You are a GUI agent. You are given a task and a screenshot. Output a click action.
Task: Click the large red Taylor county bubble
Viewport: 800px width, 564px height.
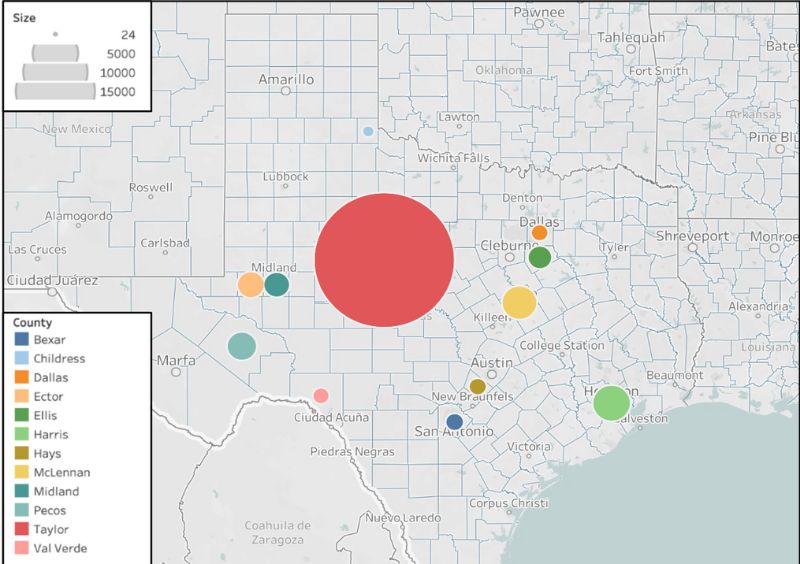[x=384, y=260]
